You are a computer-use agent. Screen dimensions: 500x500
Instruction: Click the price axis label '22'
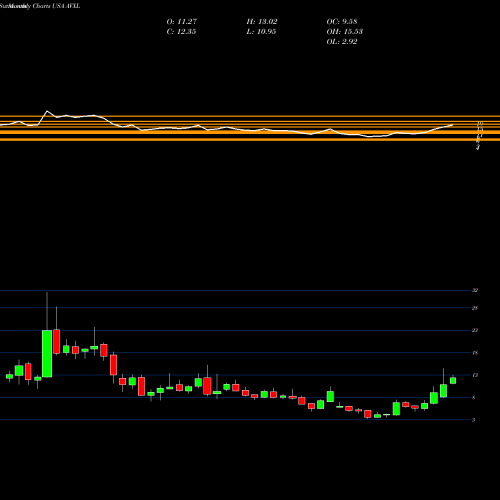[x=475, y=330]
